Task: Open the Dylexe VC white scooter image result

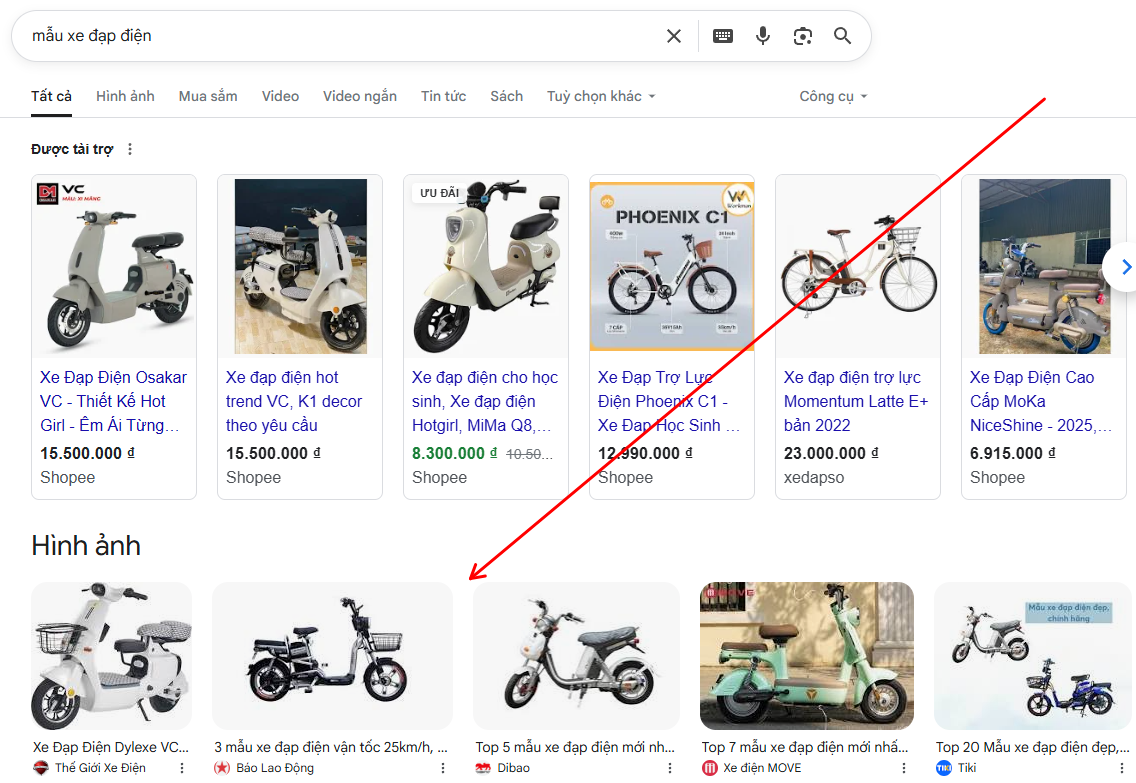Action: 112,656
